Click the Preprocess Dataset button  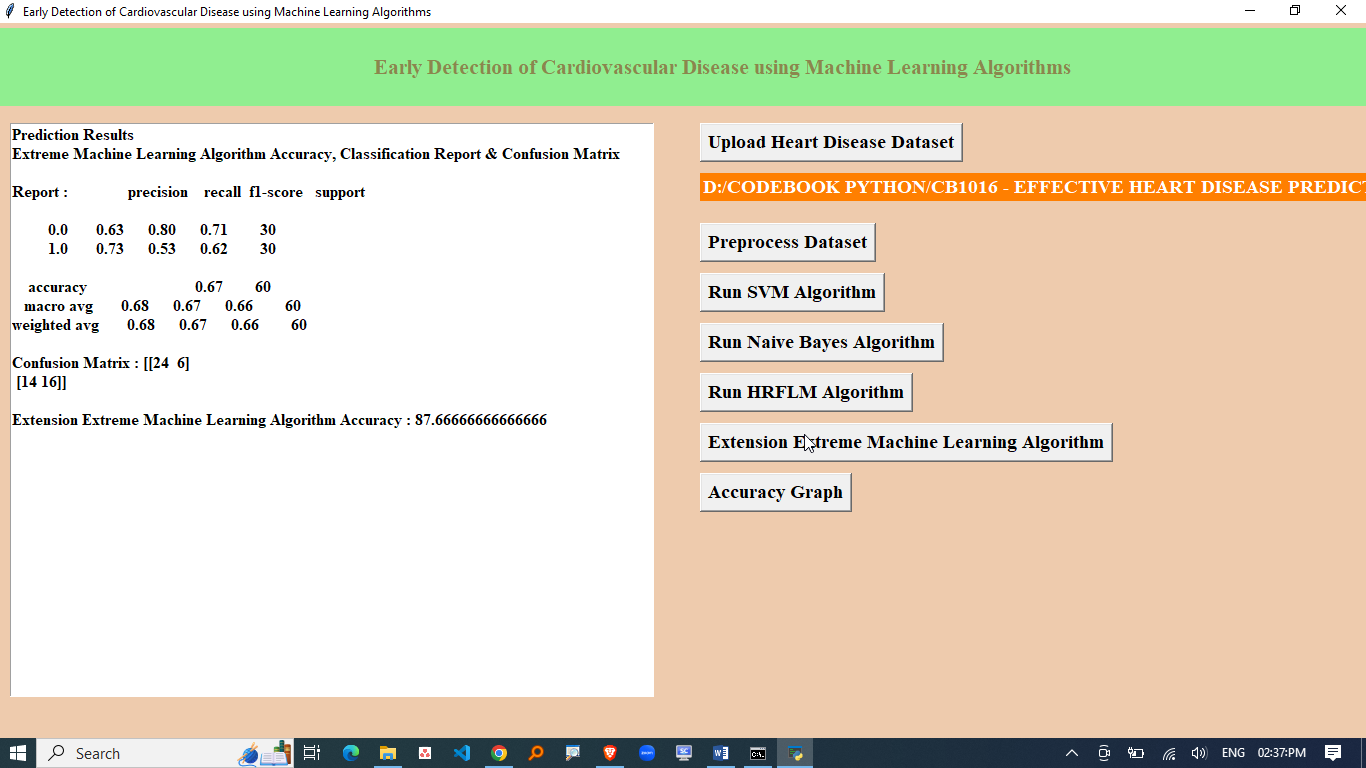click(x=788, y=242)
